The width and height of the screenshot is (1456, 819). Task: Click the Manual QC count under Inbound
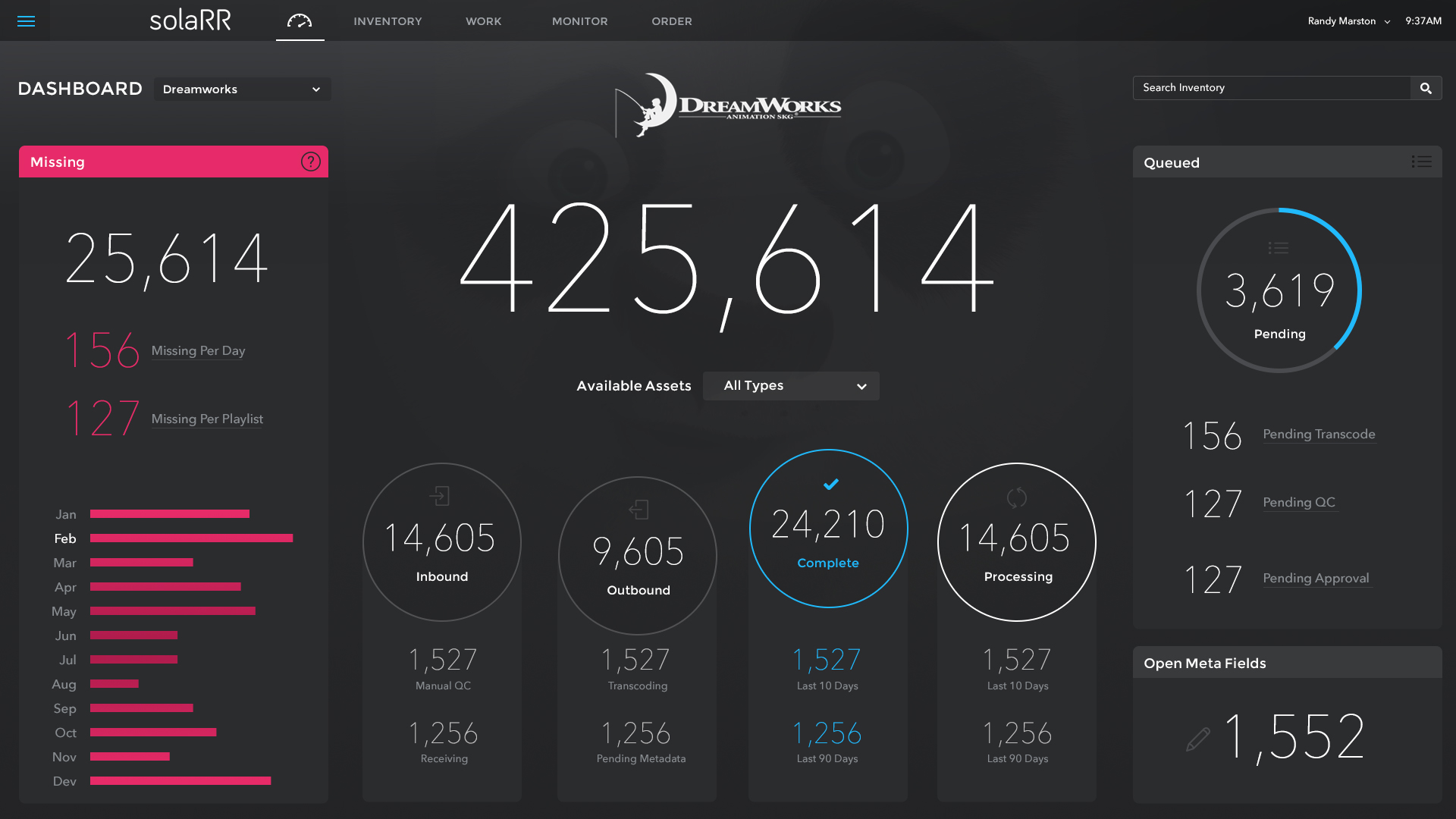point(443,661)
